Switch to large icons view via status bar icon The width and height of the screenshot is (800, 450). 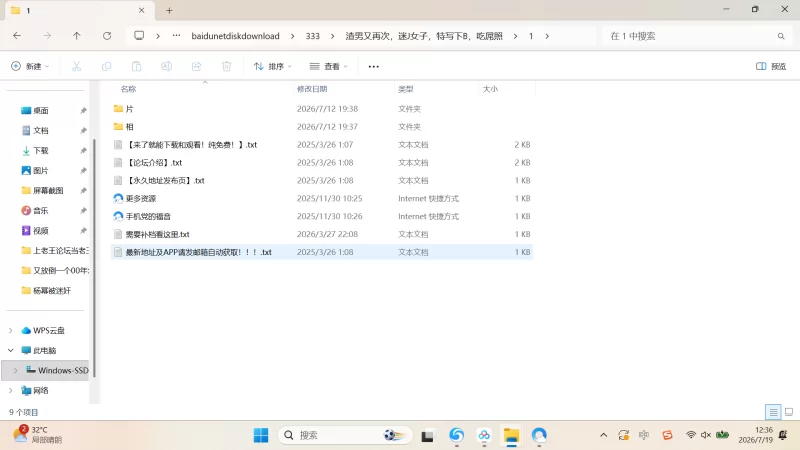tap(789, 412)
